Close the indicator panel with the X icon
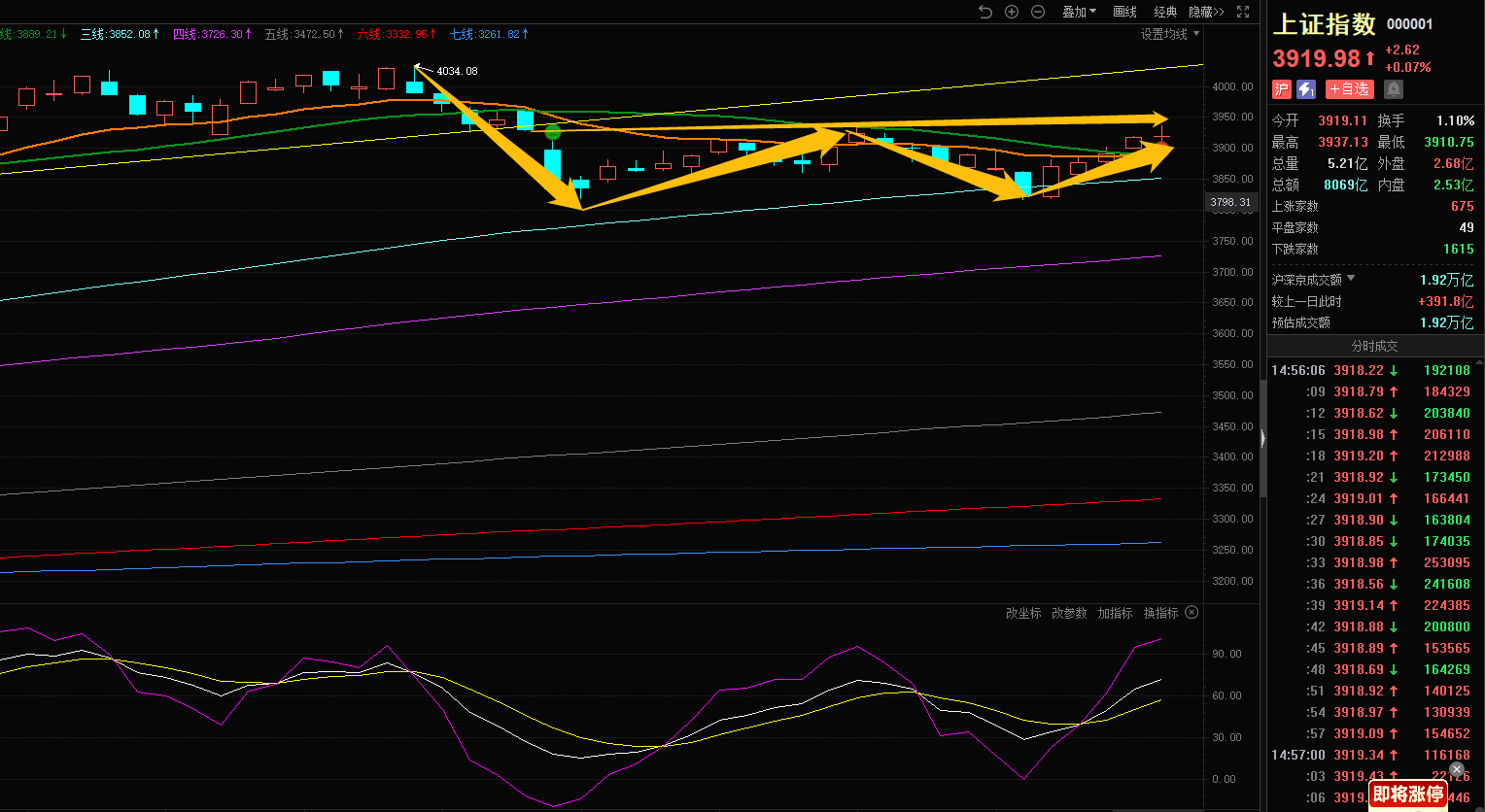Screen dimensions: 1485x812 coord(1191,613)
